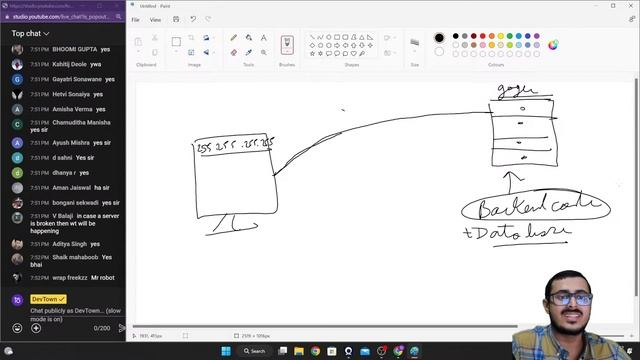
Task: Expand the Rotate options arrow
Action: (x=214, y=38)
